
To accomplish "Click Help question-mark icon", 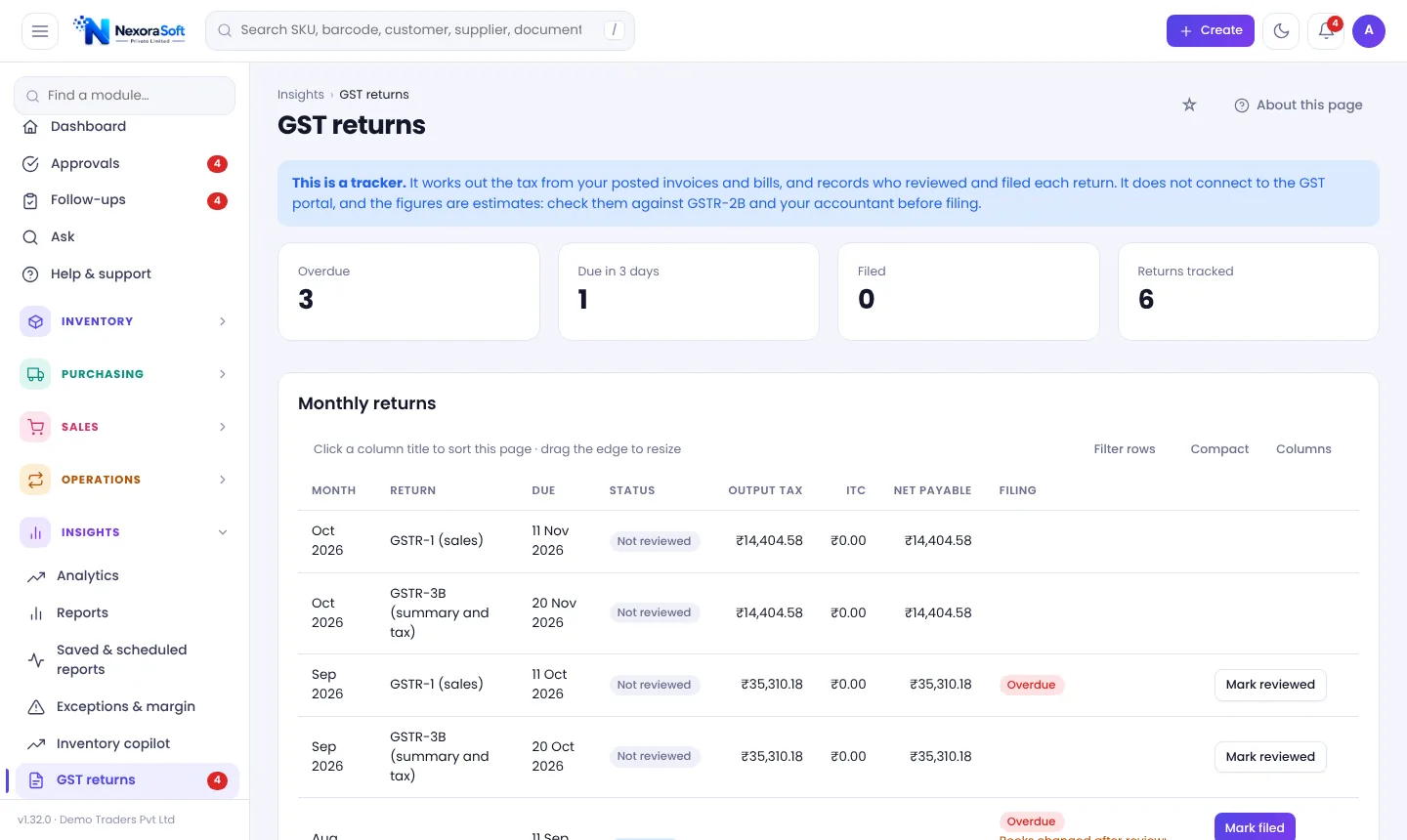I will click(x=30, y=274).
